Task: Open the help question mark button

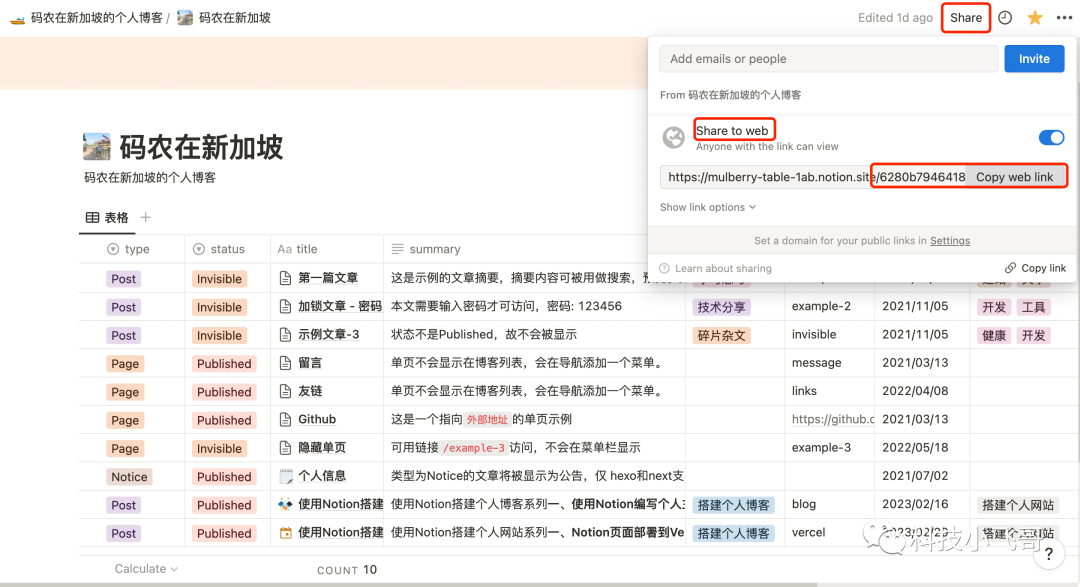Action: [1048, 554]
